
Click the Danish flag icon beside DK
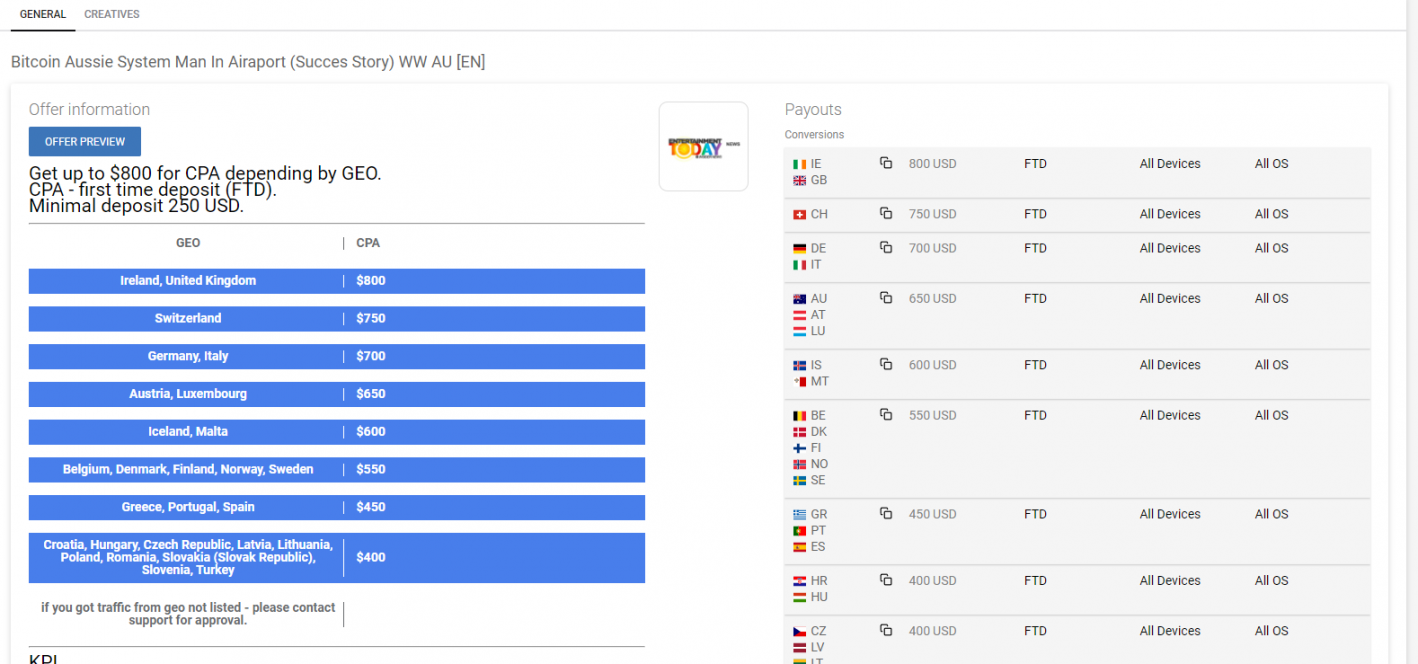(799, 432)
